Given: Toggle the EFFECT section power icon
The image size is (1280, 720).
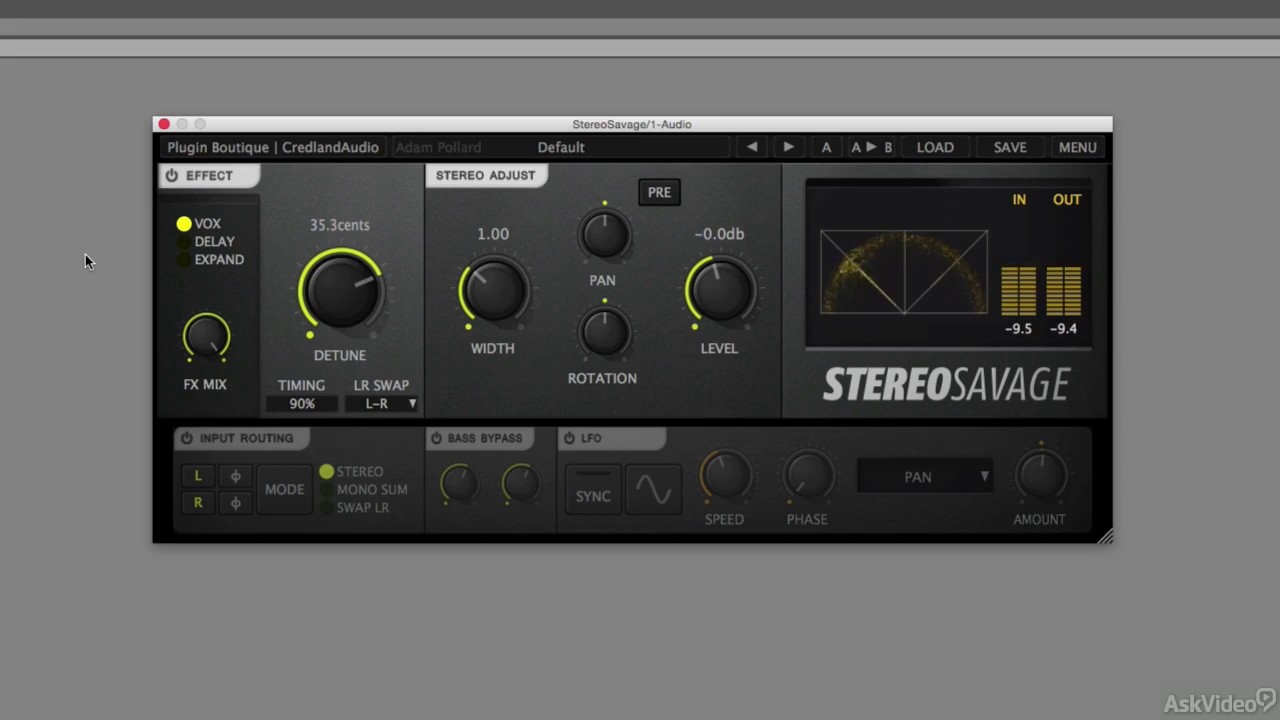Looking at the screenshot, I should click(x=172, y=176).
